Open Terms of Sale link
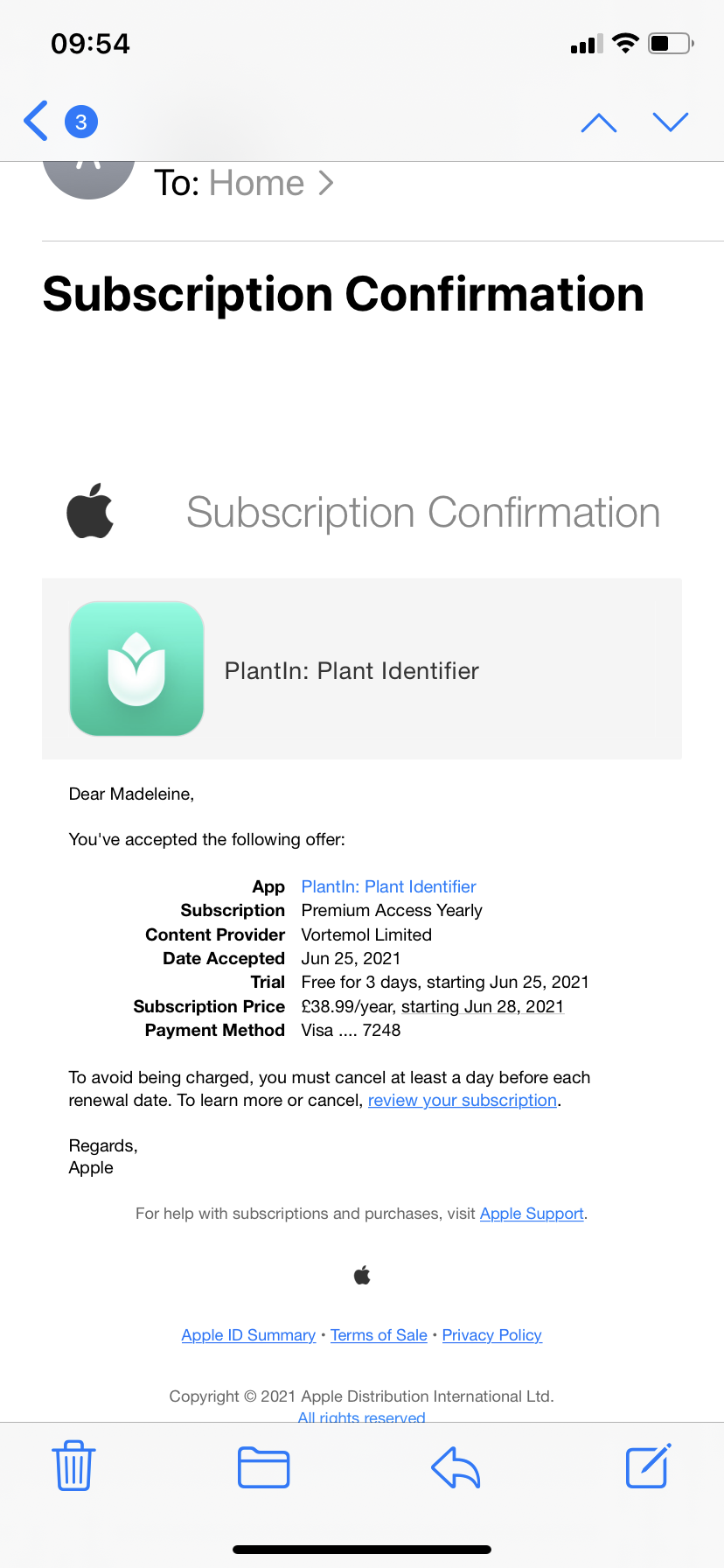The width and height of the screenshot is (724, 1568). 379,1335
